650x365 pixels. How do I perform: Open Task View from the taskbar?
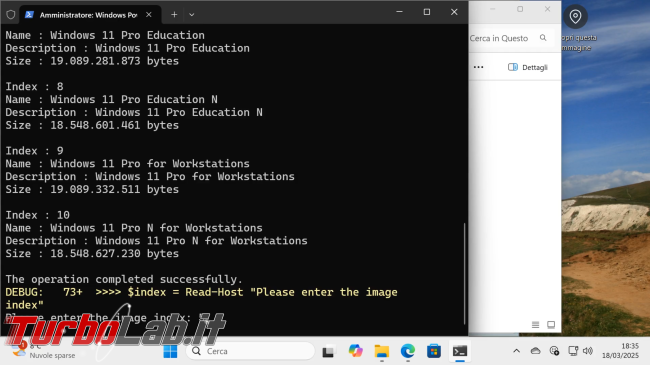click(328, 351)
